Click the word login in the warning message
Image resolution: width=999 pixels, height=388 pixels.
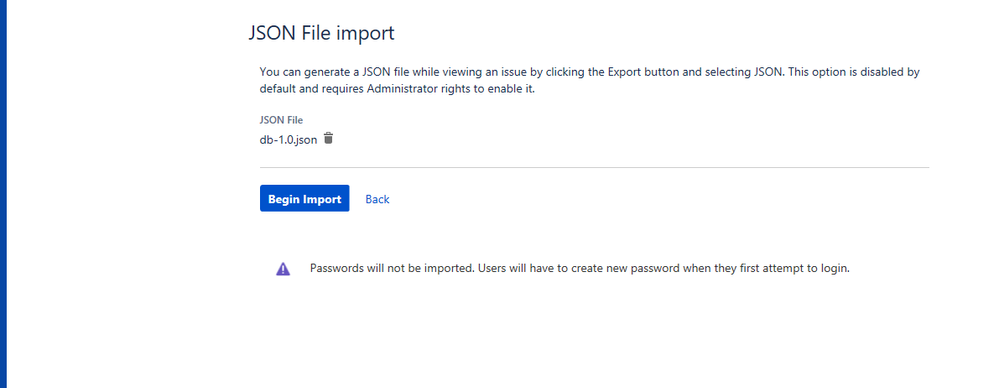click(x=835, y=269)
